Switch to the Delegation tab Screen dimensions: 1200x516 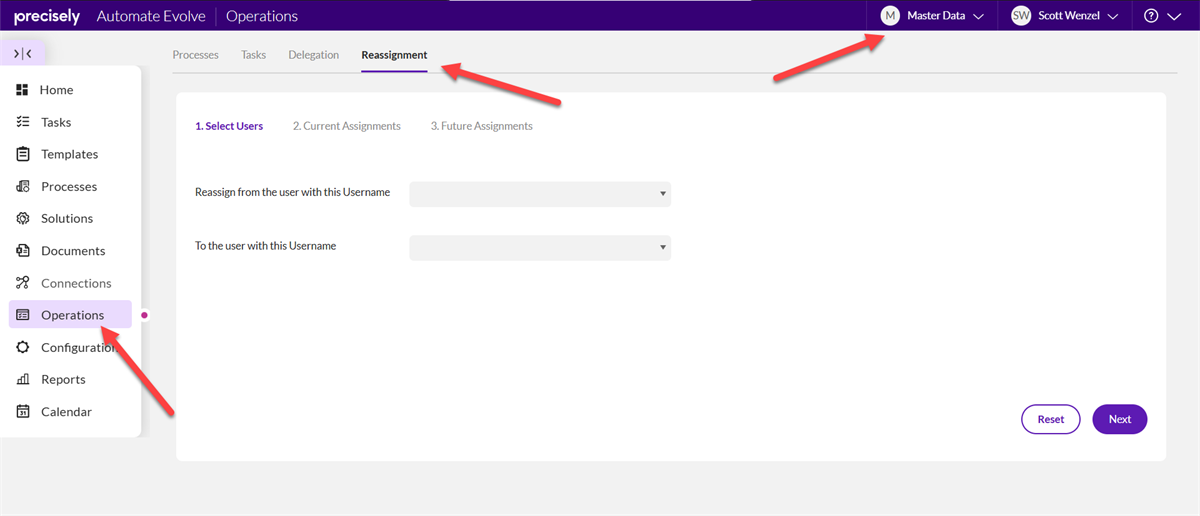click(x=314, y=55)
